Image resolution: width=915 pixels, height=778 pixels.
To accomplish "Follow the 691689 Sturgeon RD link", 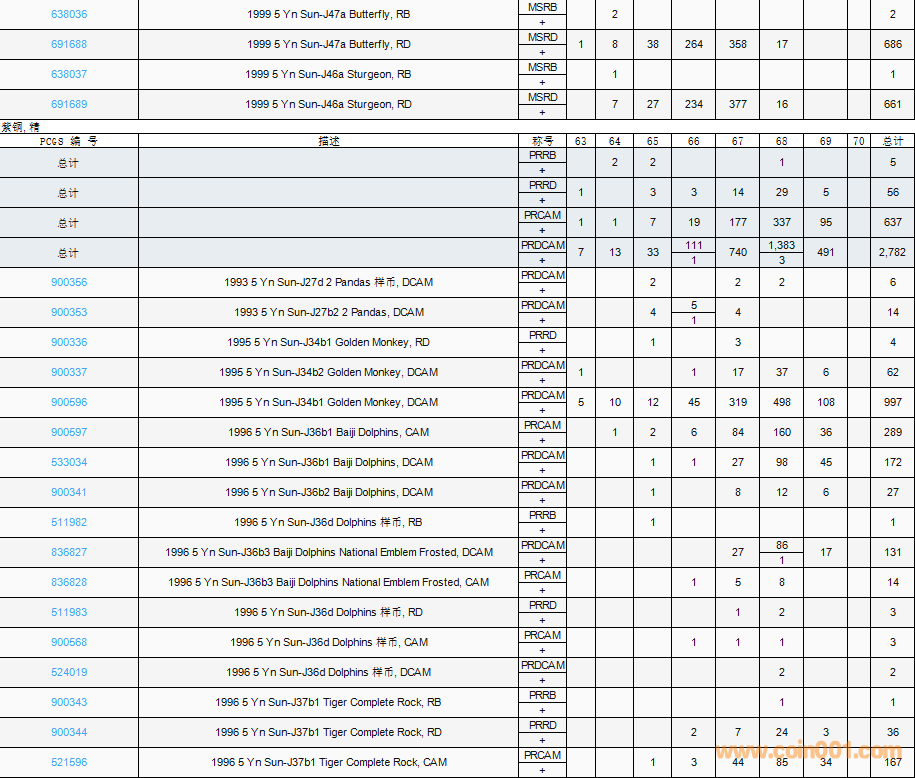I will (x=69, y=104).
